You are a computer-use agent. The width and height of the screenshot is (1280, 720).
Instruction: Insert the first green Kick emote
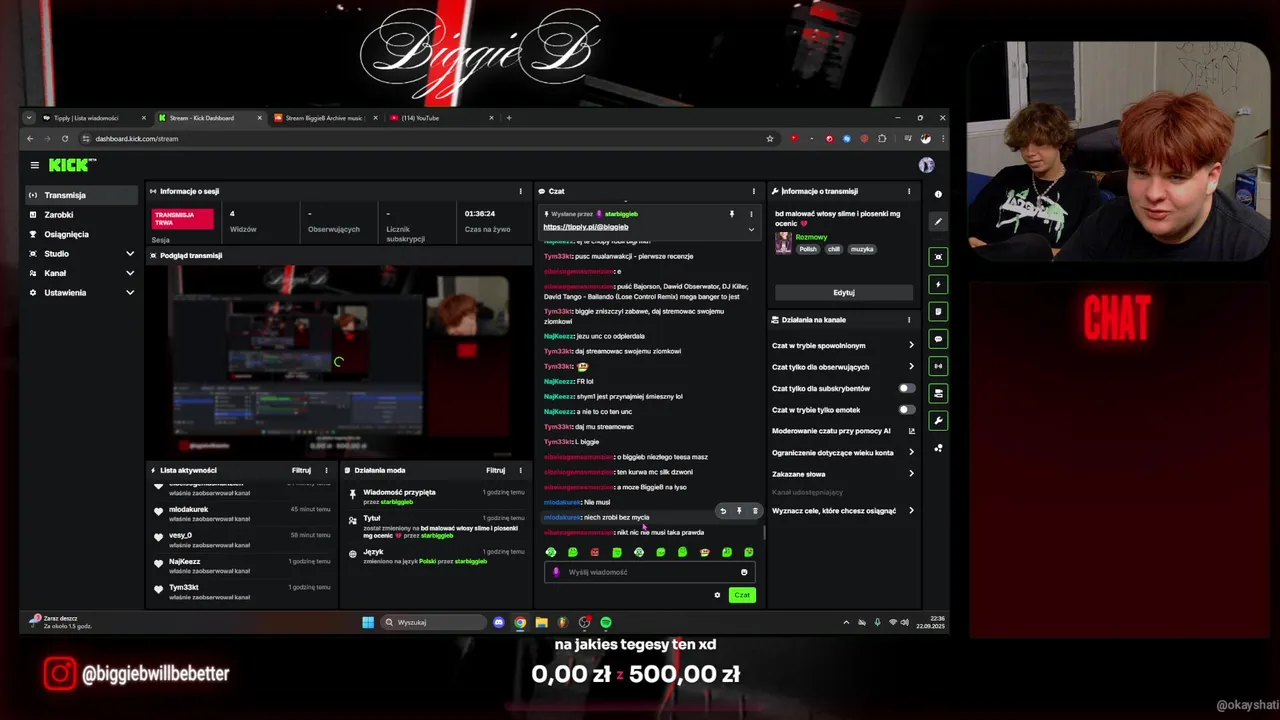point(551,552)
